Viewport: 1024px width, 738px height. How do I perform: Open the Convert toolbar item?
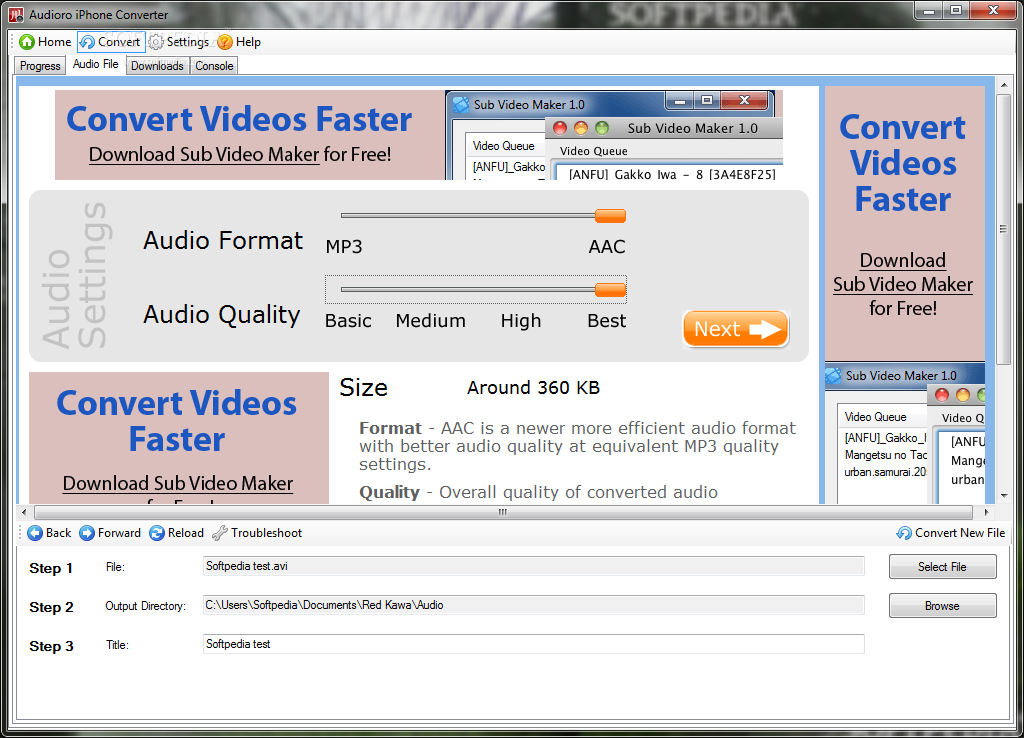coord(110,42)
